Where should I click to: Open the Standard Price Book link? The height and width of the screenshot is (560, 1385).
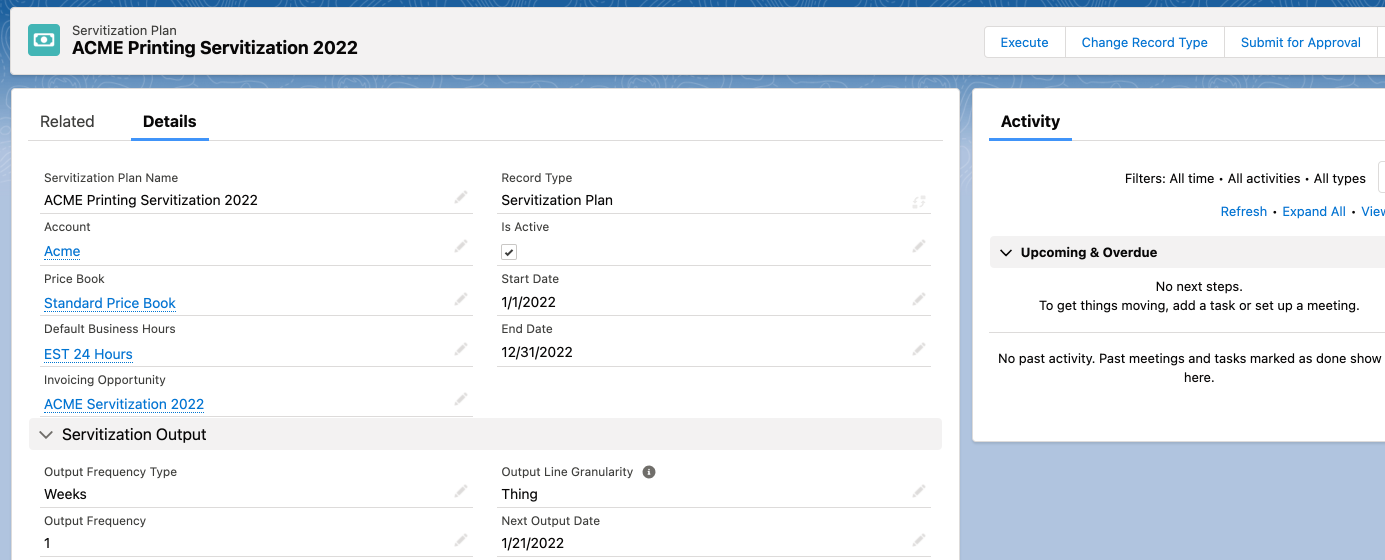pyautogui.click(x=110, y=303)
